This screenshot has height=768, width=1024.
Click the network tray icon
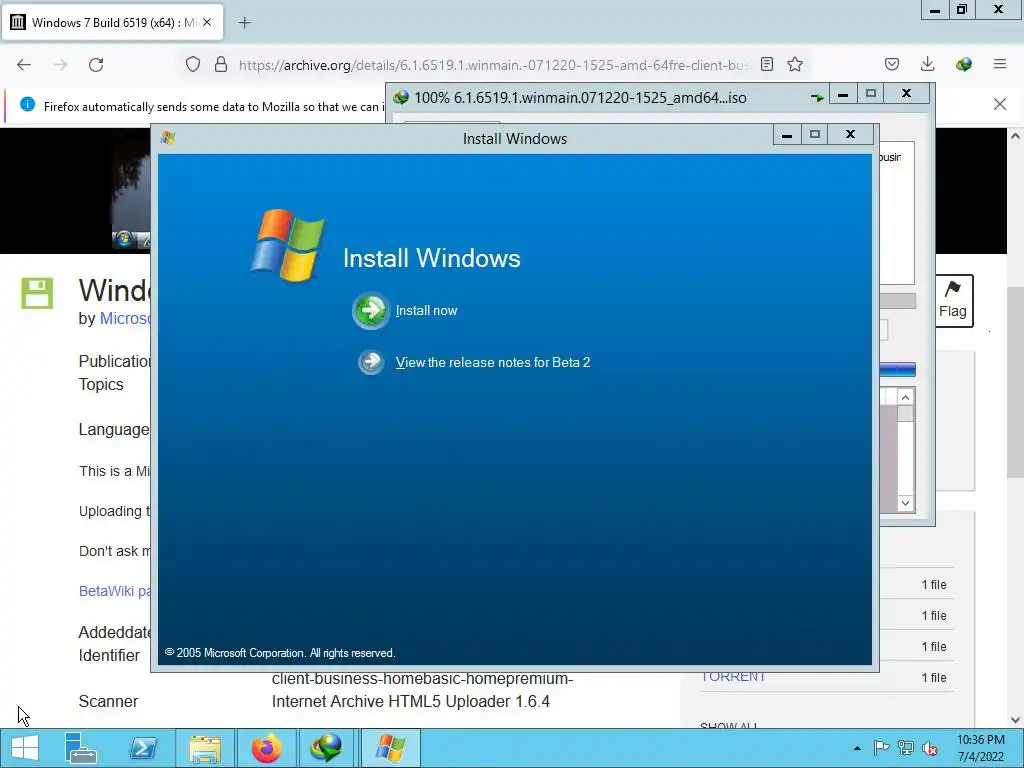pos(906,748)
